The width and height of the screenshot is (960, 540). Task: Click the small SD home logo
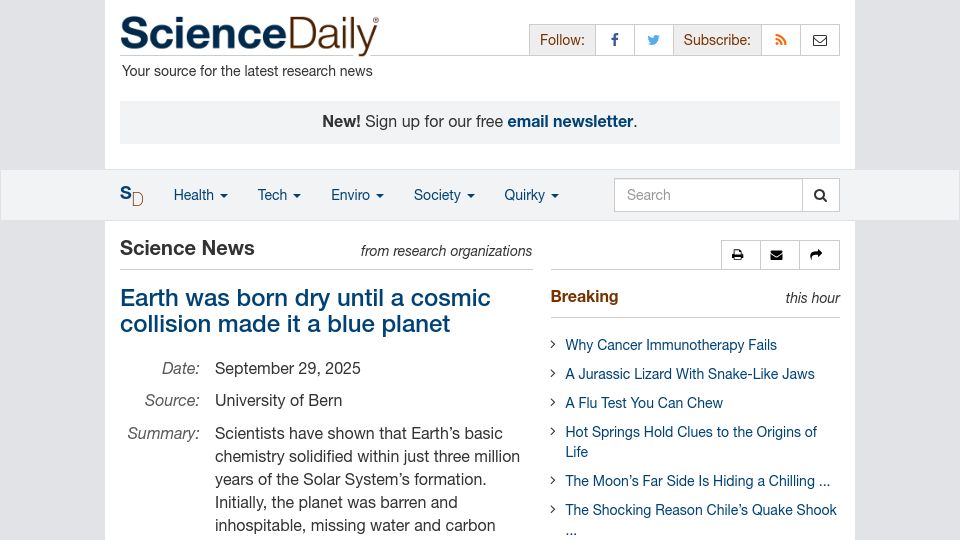click(132, 195)
